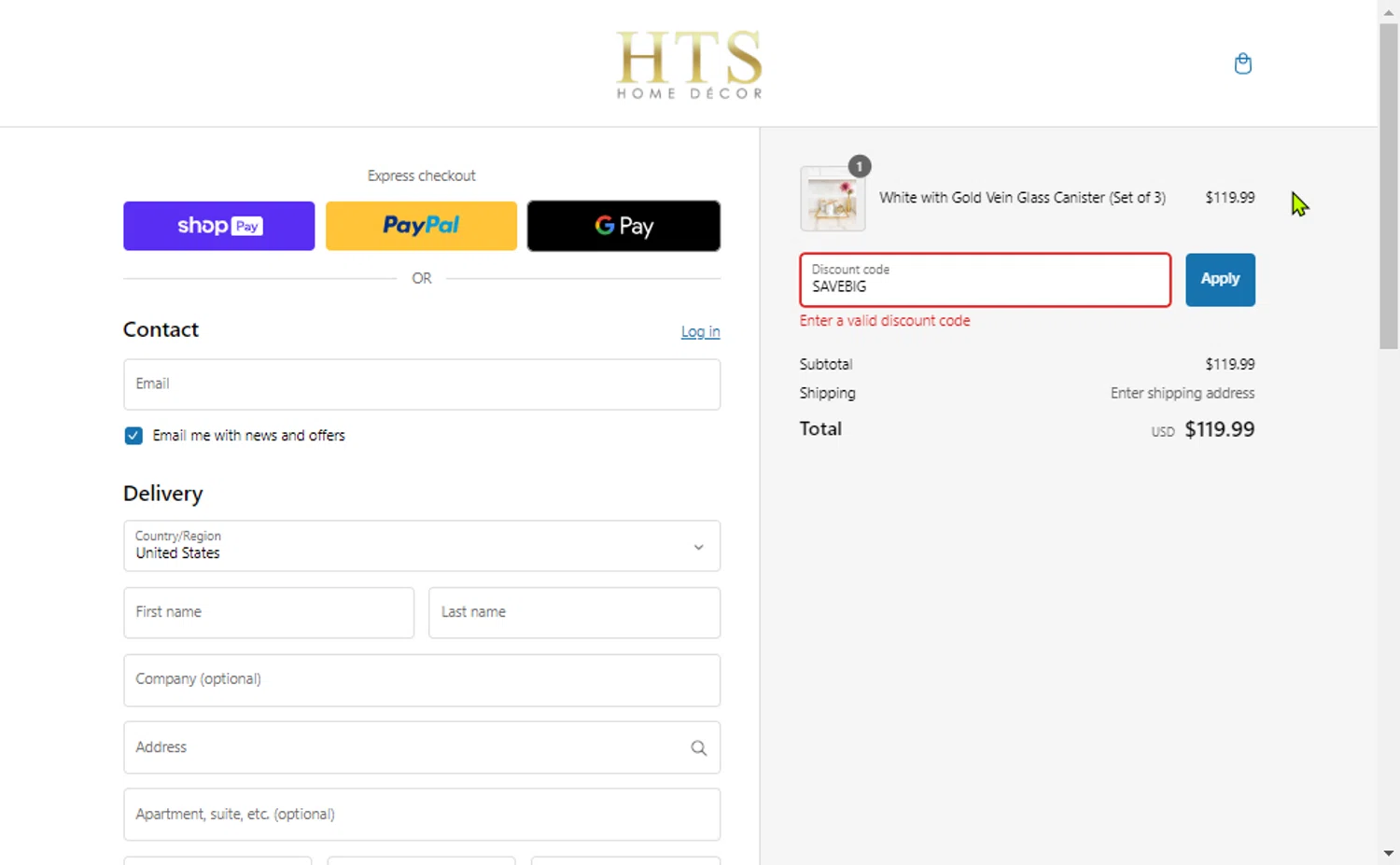Image resolution: width=1400 pixels, height=865 pixels.
Task: Check out using Google Pay
Action: point(623,226)
